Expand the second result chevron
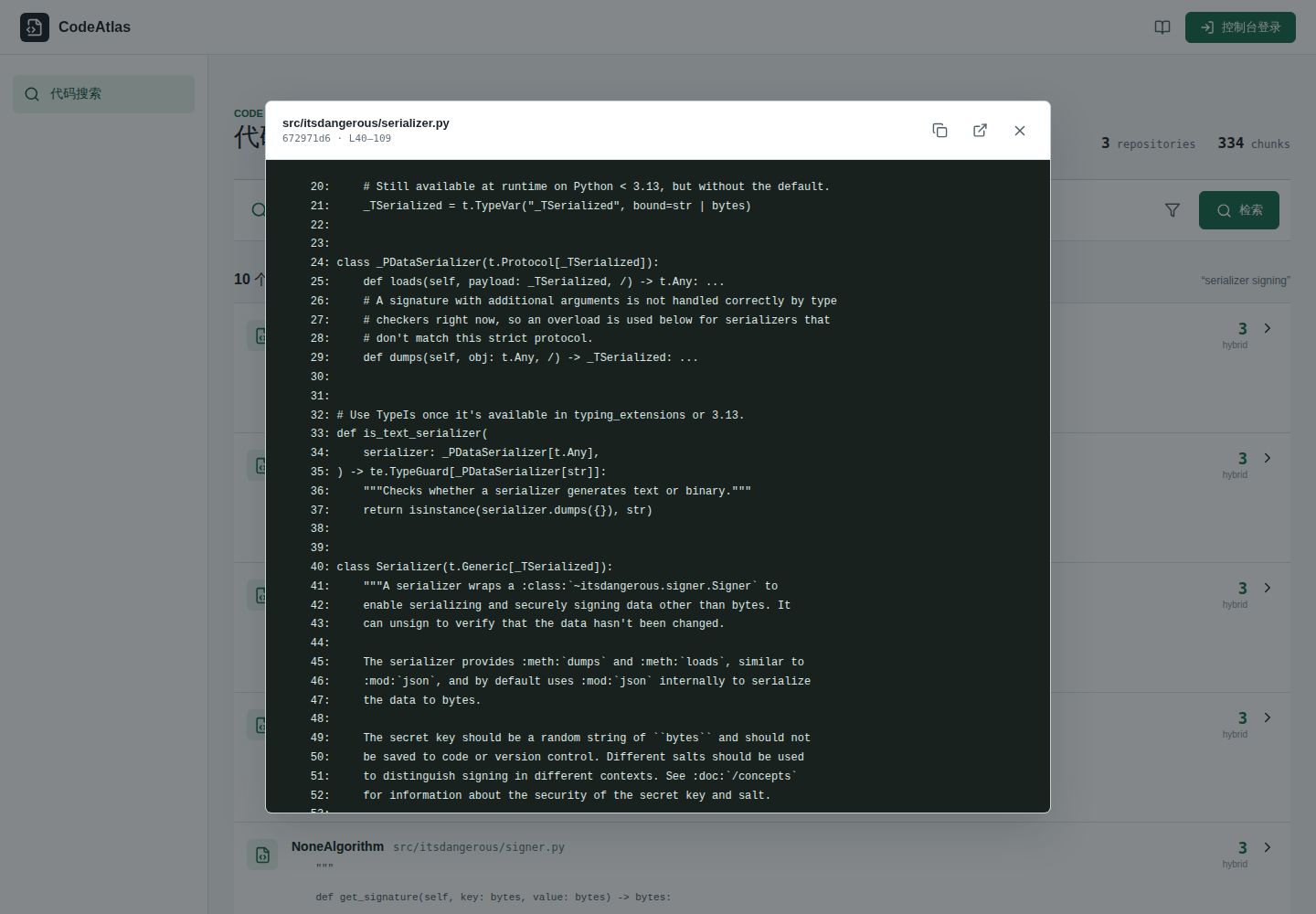 point(1268,458)
